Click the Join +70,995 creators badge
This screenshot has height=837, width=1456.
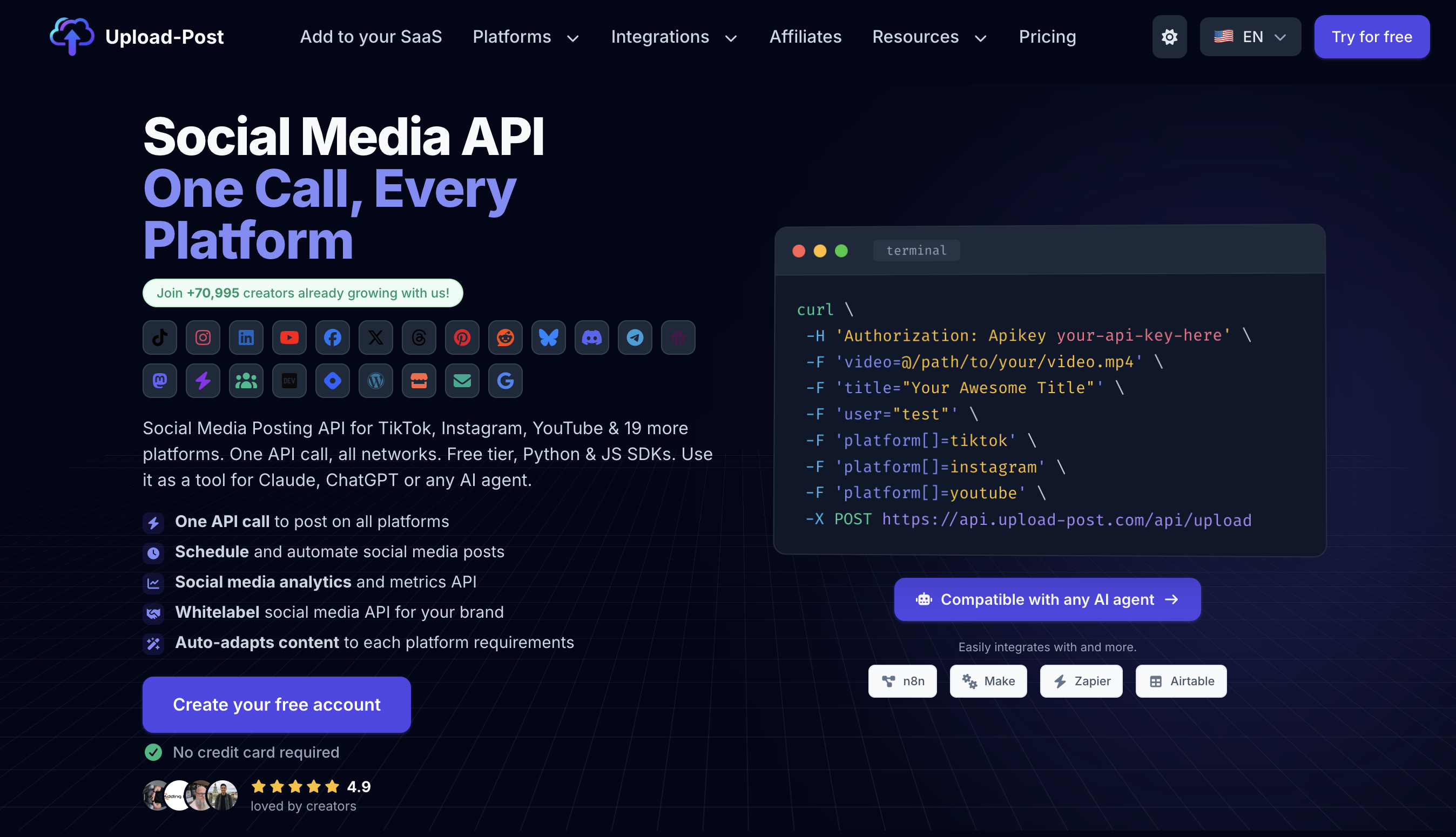tap(303, 293)
